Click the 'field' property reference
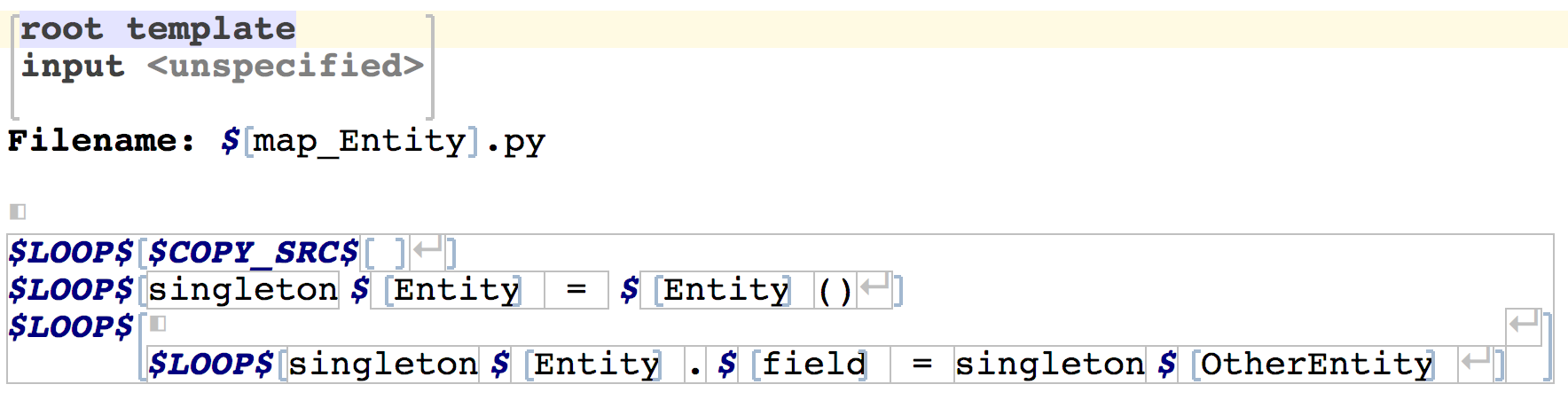This screenshot has width=1568, height=408. [x=814, y=365]
